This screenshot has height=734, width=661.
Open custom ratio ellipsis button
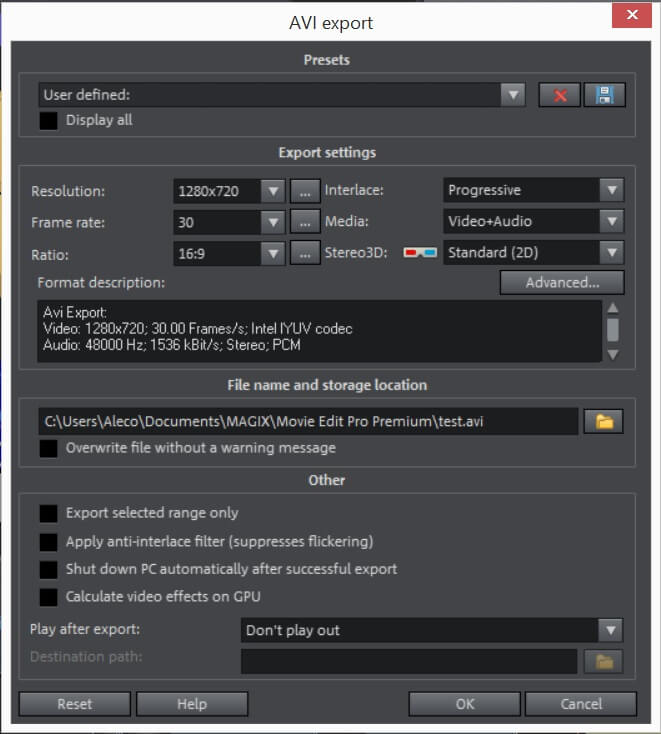(305, 253)
